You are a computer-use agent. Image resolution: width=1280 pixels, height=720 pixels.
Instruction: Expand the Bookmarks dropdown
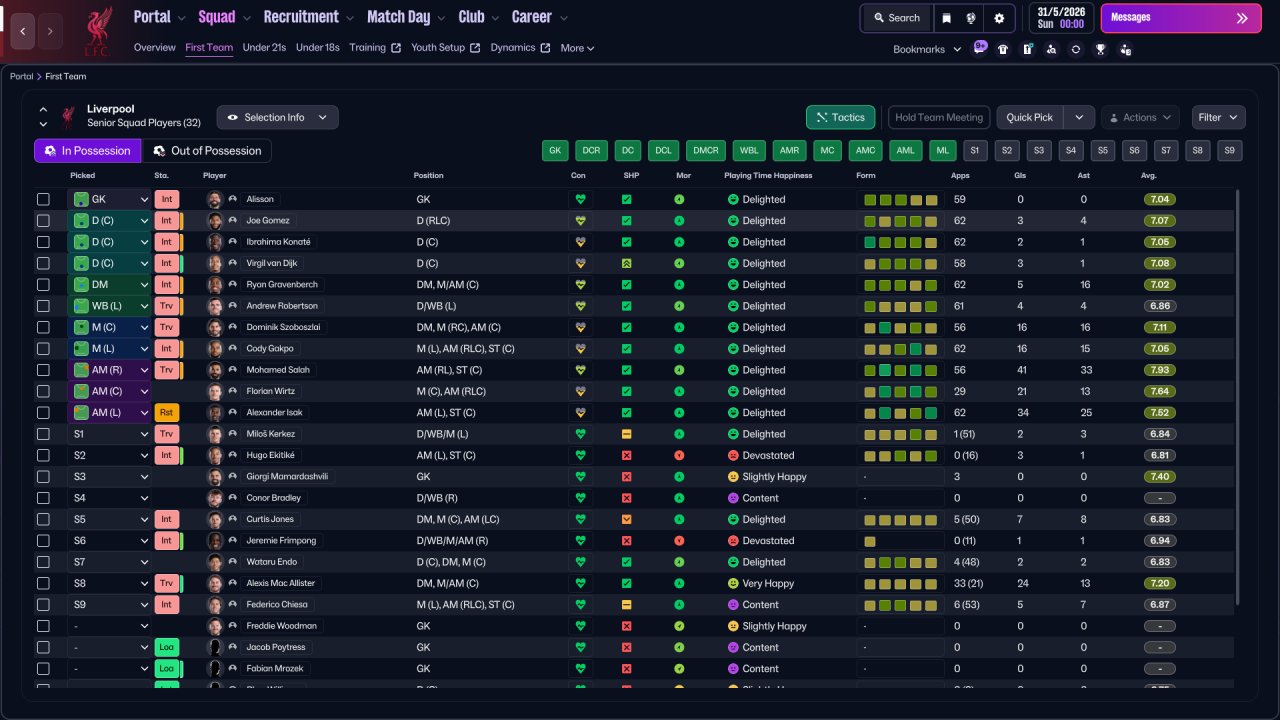tap(927, 49)
